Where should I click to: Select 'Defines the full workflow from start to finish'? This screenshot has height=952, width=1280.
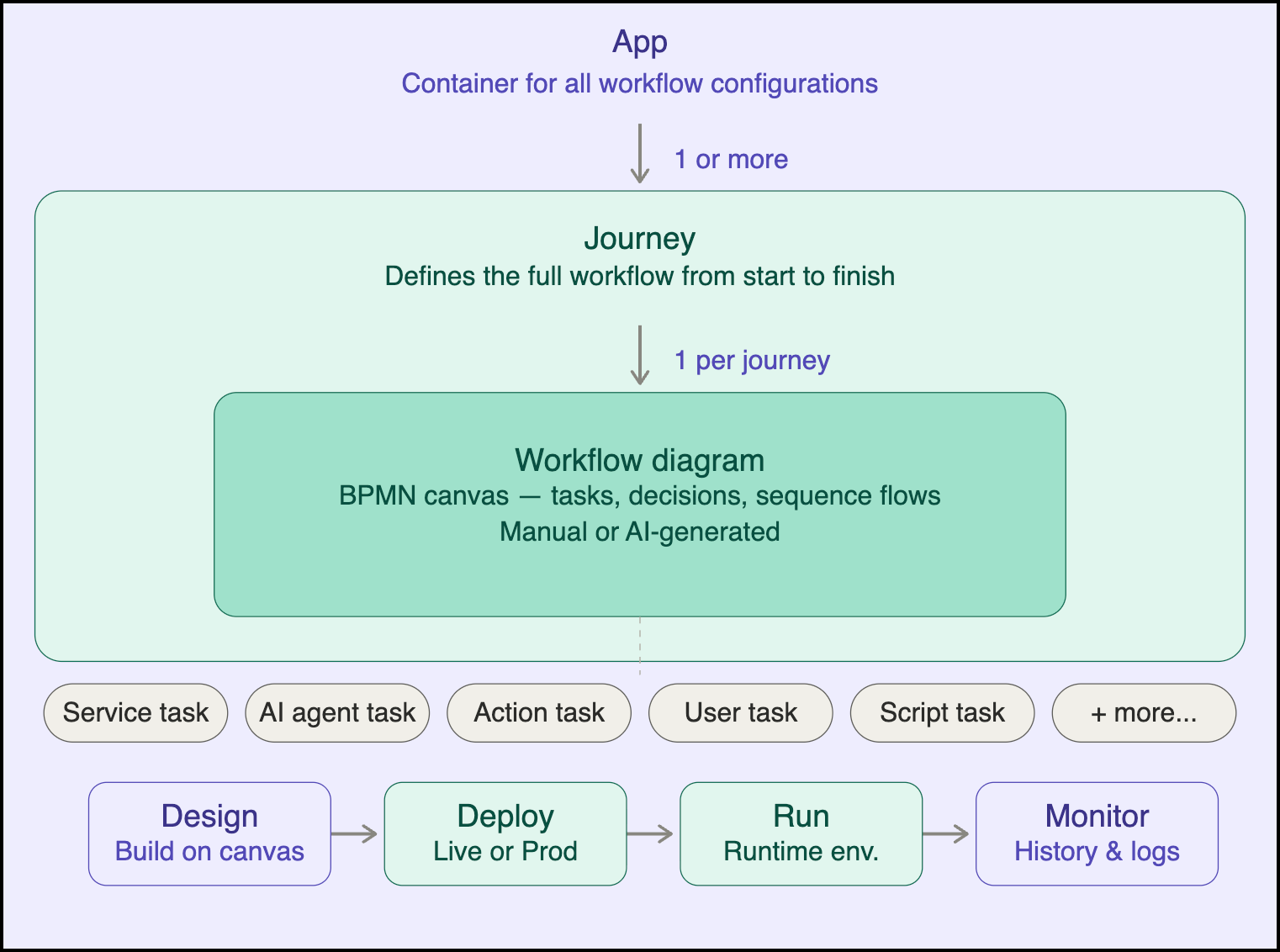[640, 276]
